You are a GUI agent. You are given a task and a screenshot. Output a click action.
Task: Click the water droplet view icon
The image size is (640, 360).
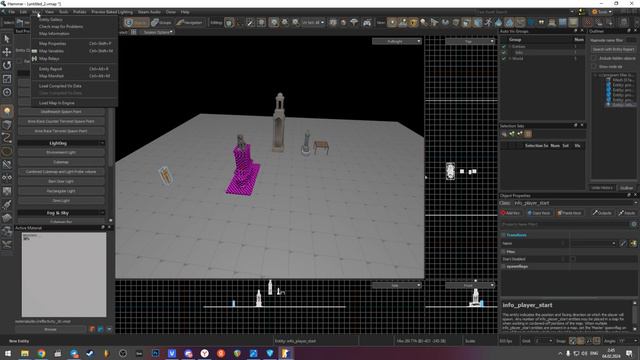click(498, 23)
